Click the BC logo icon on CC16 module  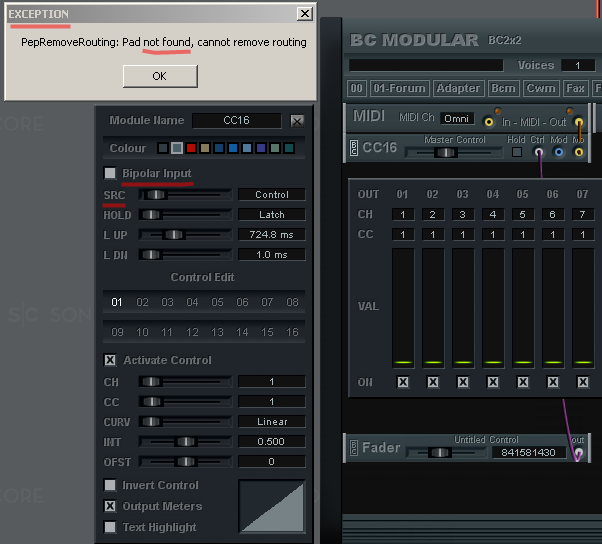click(x=353, y=149)
